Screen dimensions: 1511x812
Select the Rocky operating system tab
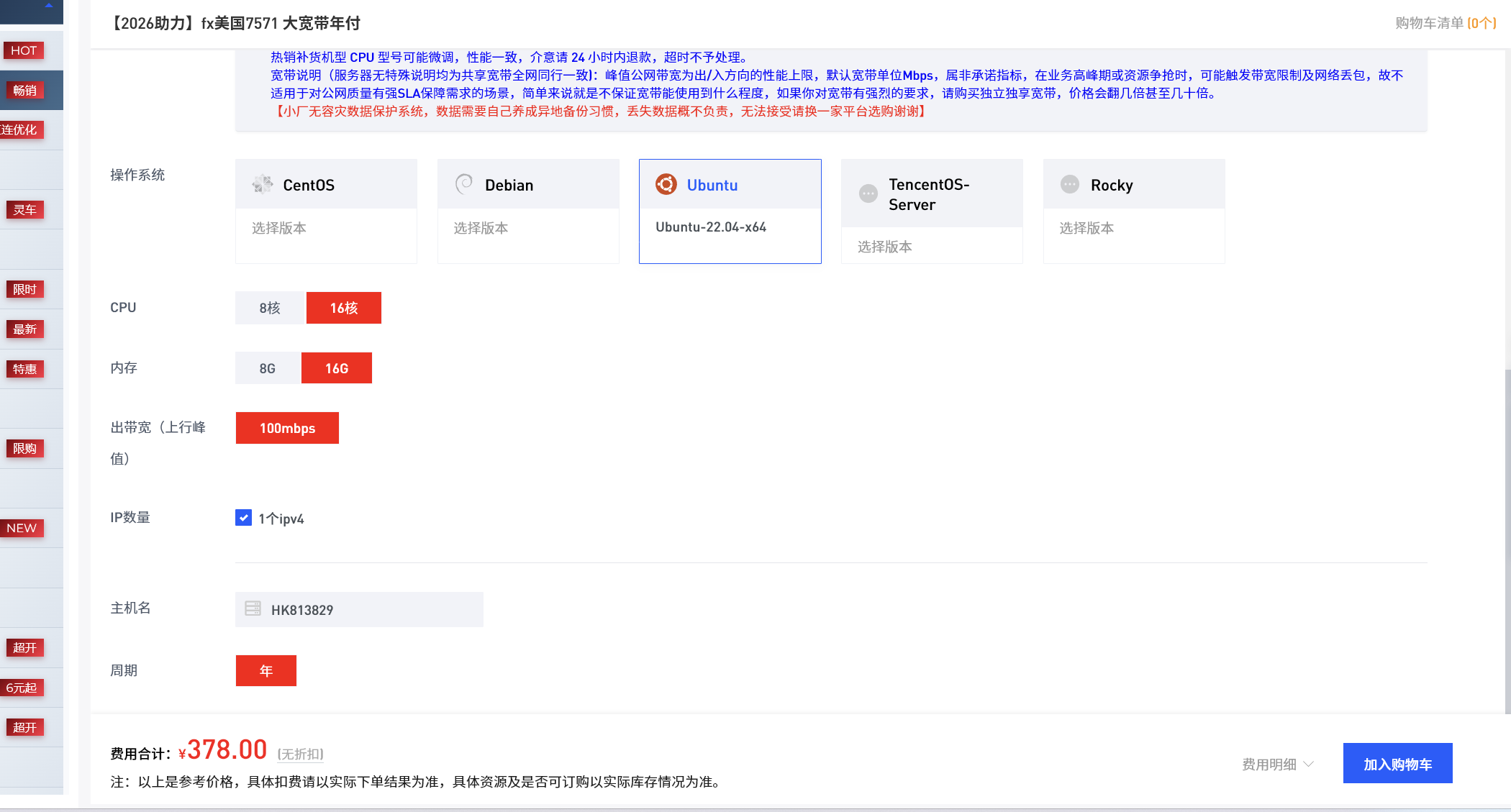point(1134,184)
